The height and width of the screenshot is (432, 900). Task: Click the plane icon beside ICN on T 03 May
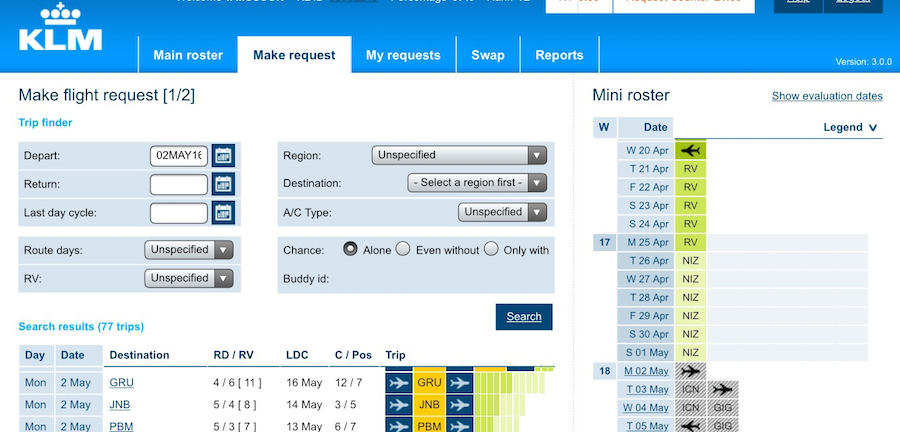(x=723, y=390)
